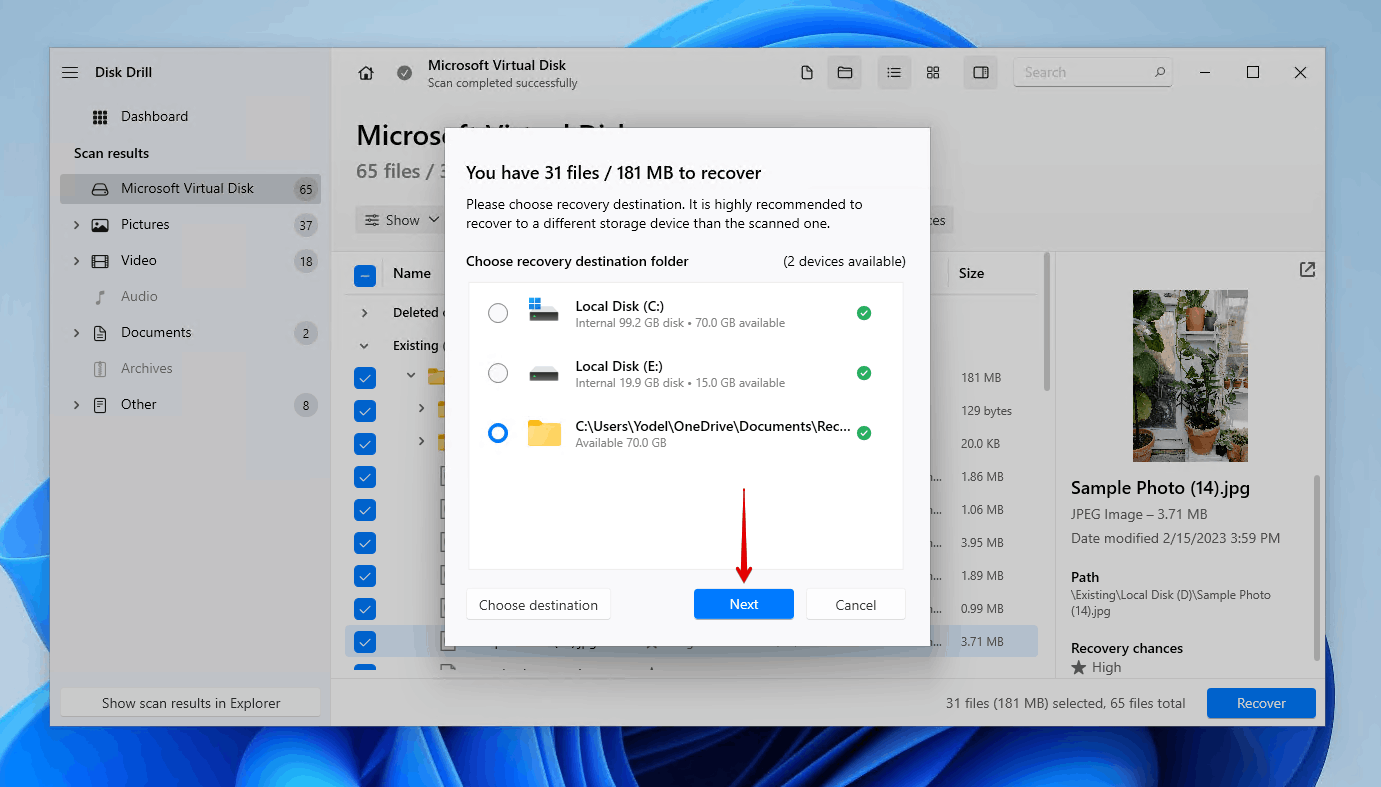Switch to file view icon in toolbar
The width and height of the screenshot is (1381, 787).
pyautogui.click(x=807, y=73)
